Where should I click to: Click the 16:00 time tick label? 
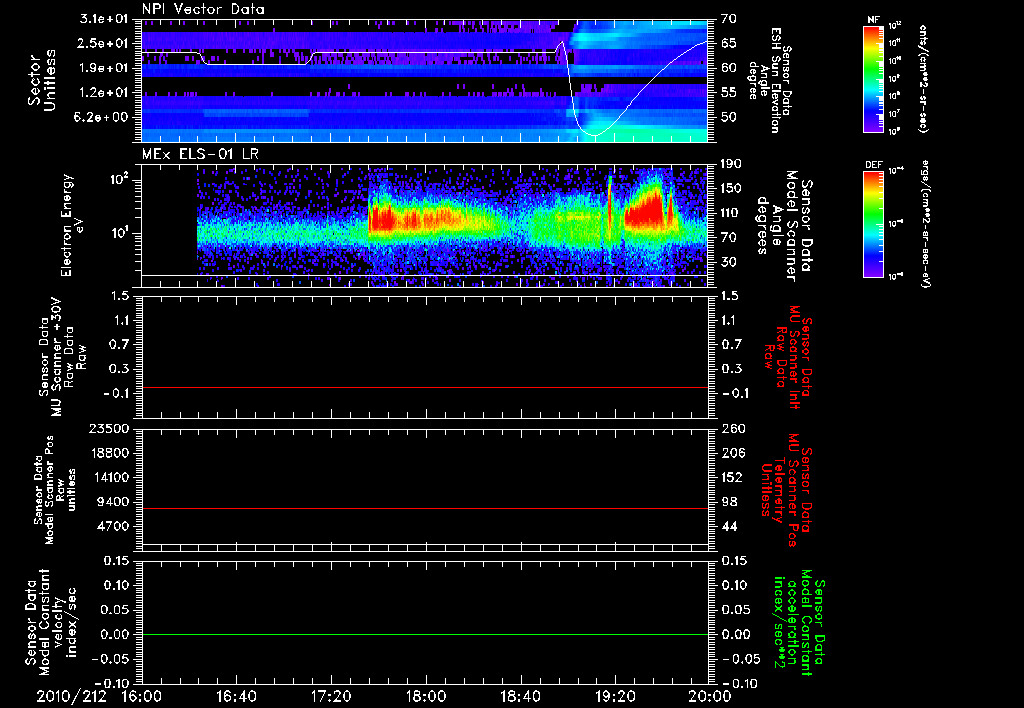tap(142, 696)
